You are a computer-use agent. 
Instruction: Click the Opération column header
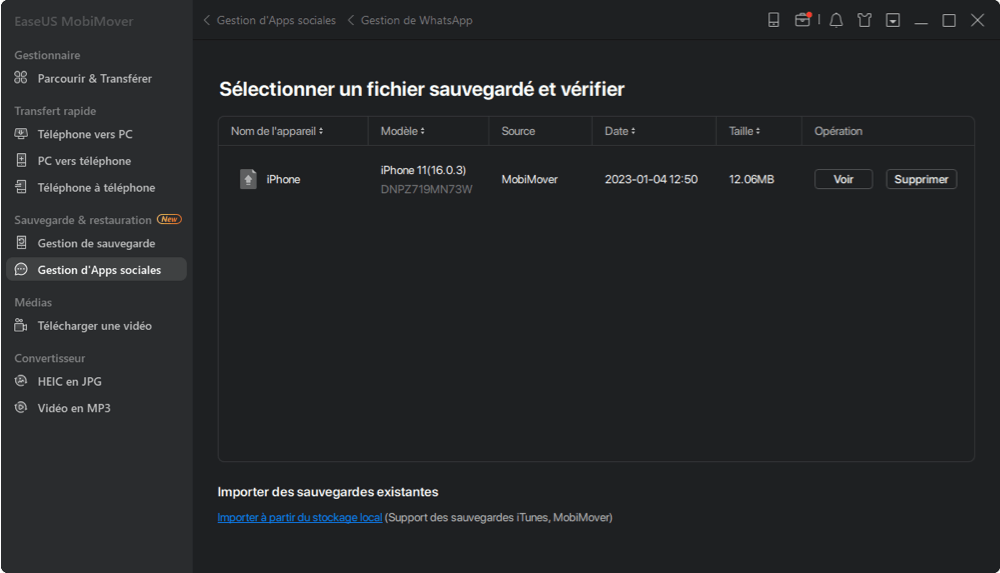[838, 131]
